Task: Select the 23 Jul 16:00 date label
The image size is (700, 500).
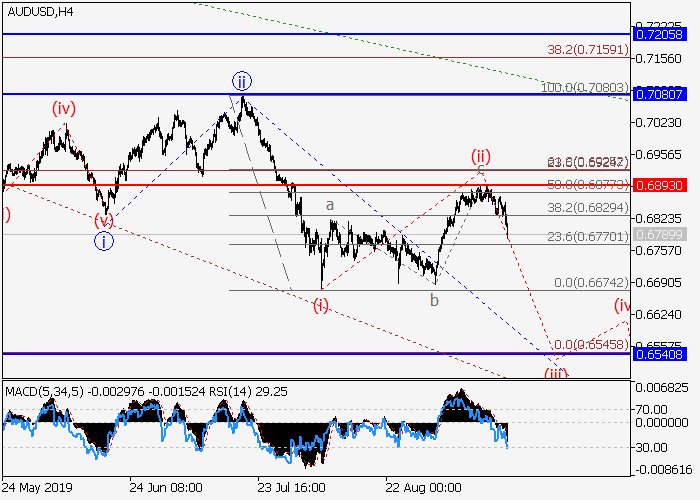Action: click(x=292, y=490)
